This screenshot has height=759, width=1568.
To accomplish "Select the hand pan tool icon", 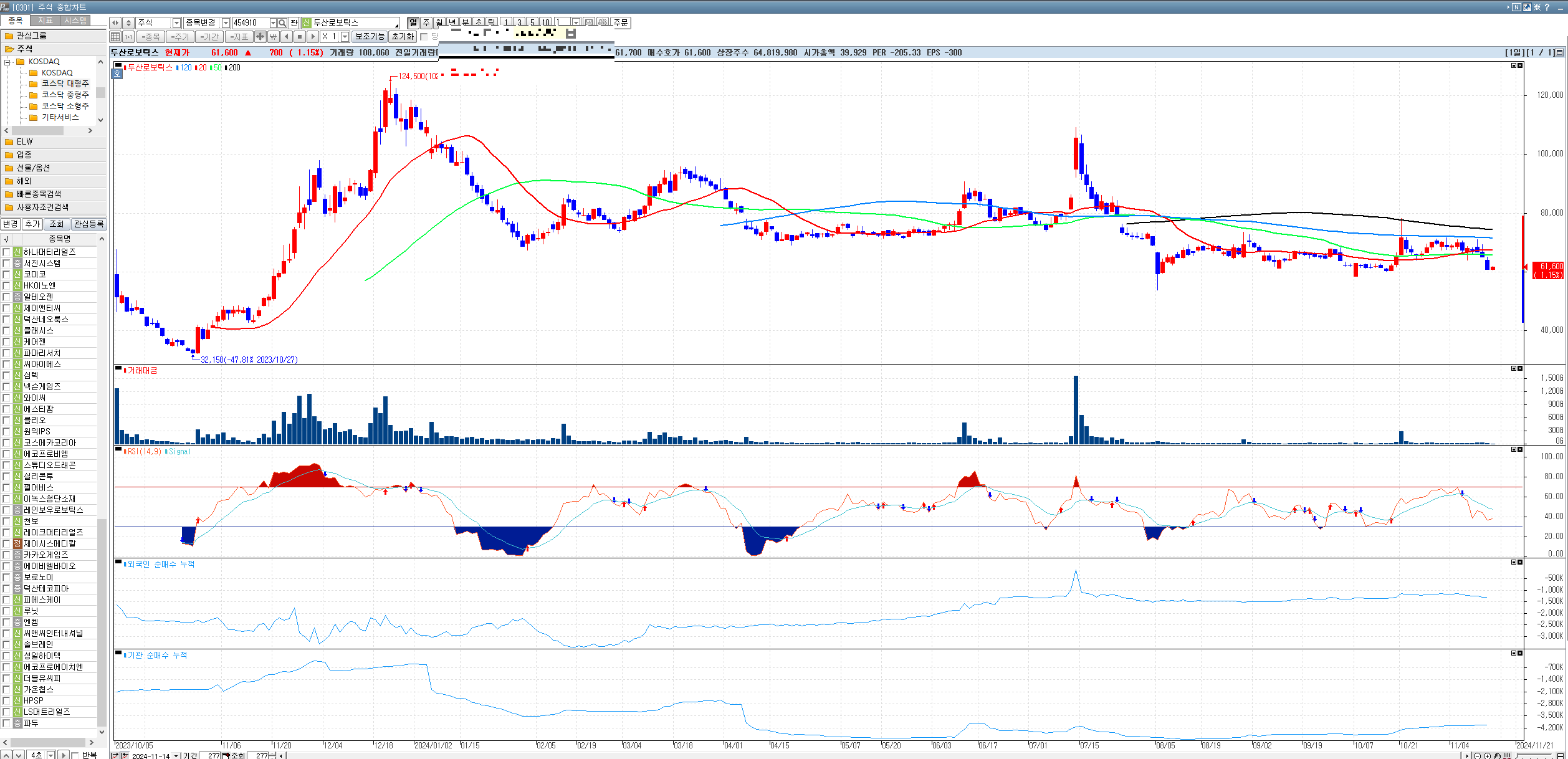I will click(1497, 755).
